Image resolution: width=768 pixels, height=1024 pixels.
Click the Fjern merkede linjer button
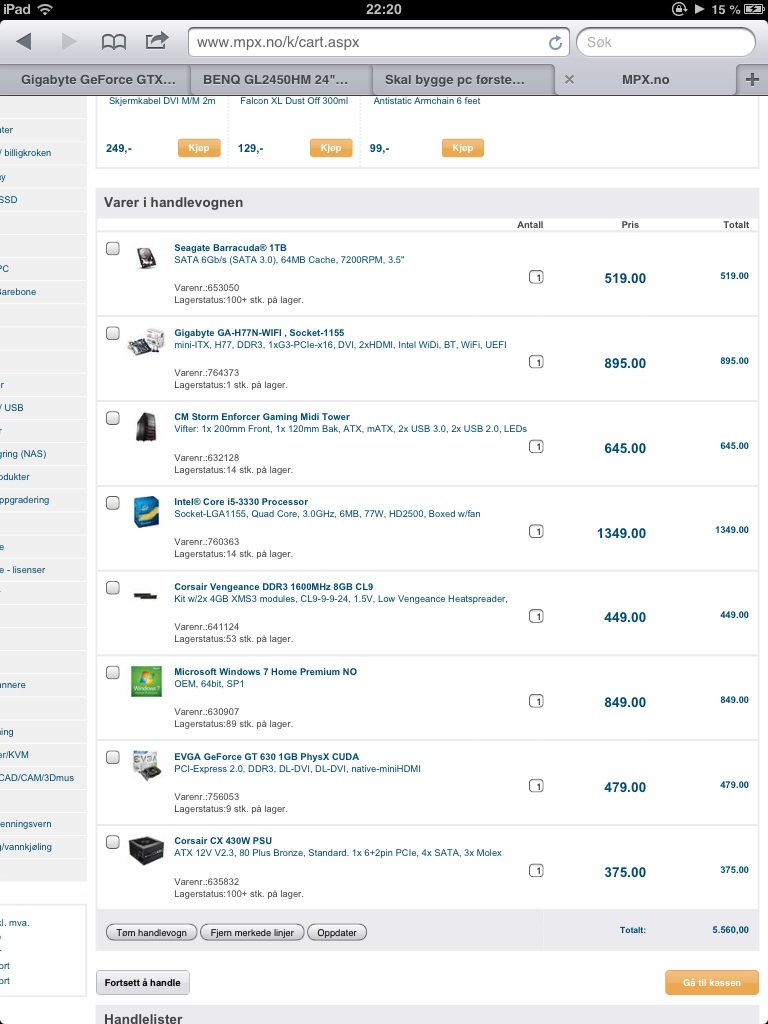252,933
